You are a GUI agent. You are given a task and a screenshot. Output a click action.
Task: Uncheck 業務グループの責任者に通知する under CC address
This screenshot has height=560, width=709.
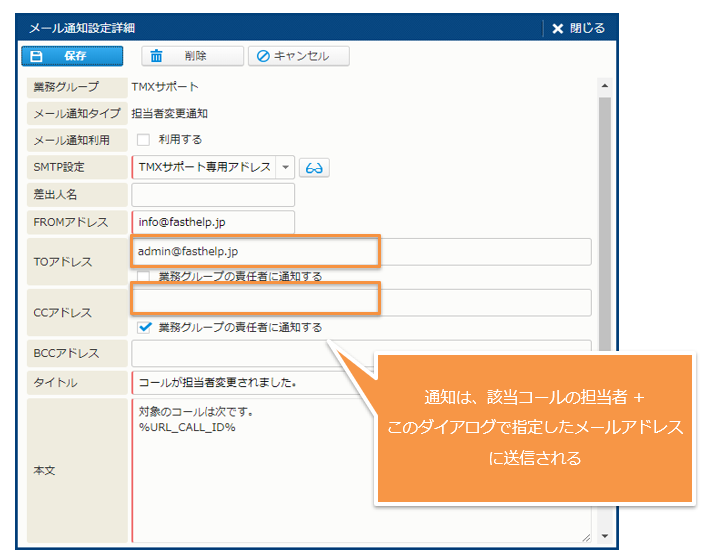click(144, 327)
